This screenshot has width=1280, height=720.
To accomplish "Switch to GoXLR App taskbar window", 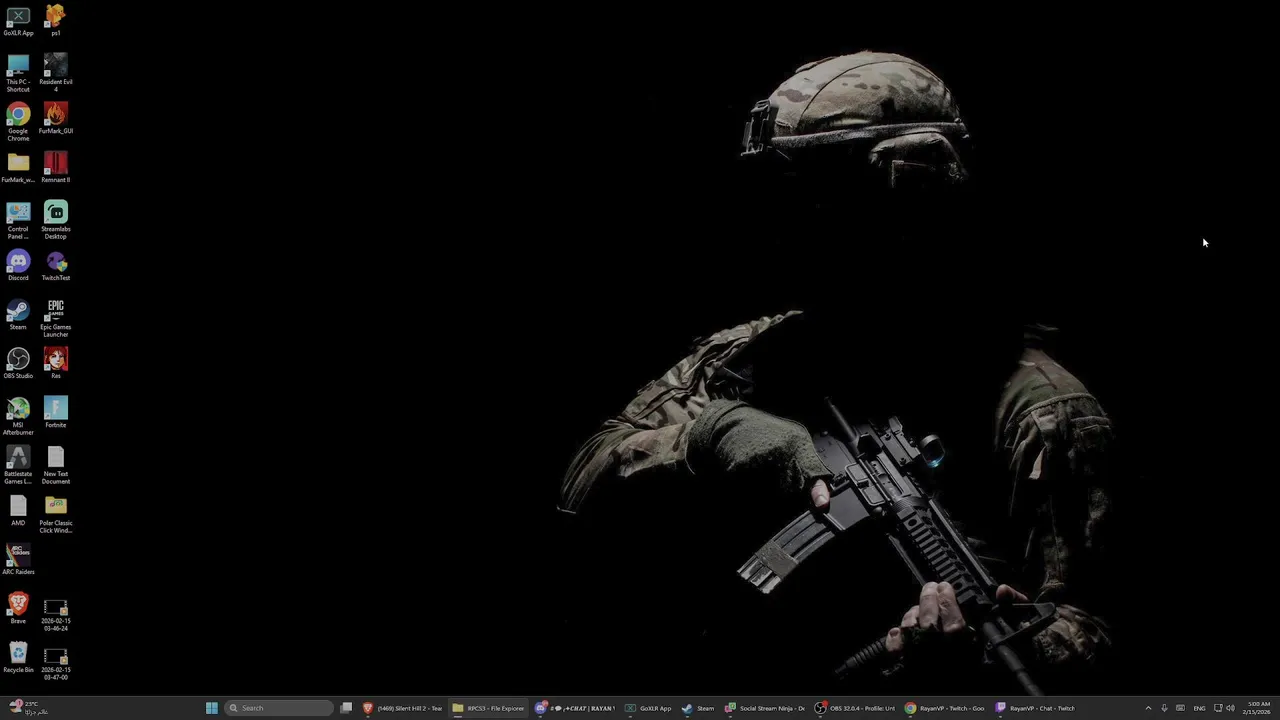I will pyautogui.click(x=648, y=708).
